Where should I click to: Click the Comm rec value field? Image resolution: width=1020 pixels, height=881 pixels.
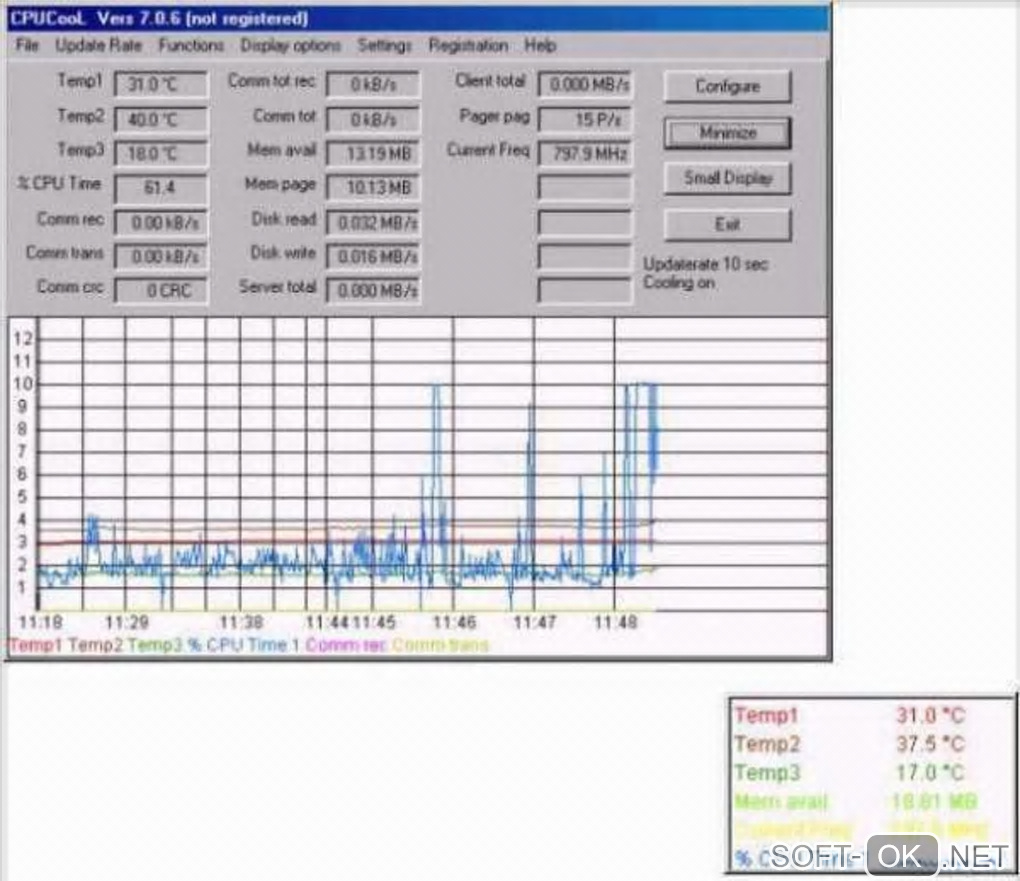pos(161,223)
